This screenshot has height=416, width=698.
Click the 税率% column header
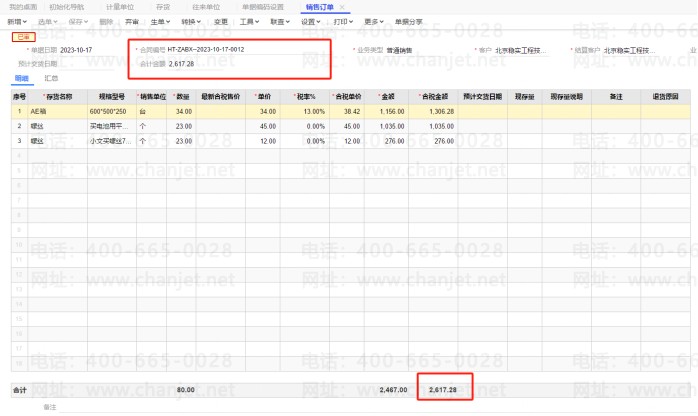(304, 97)
